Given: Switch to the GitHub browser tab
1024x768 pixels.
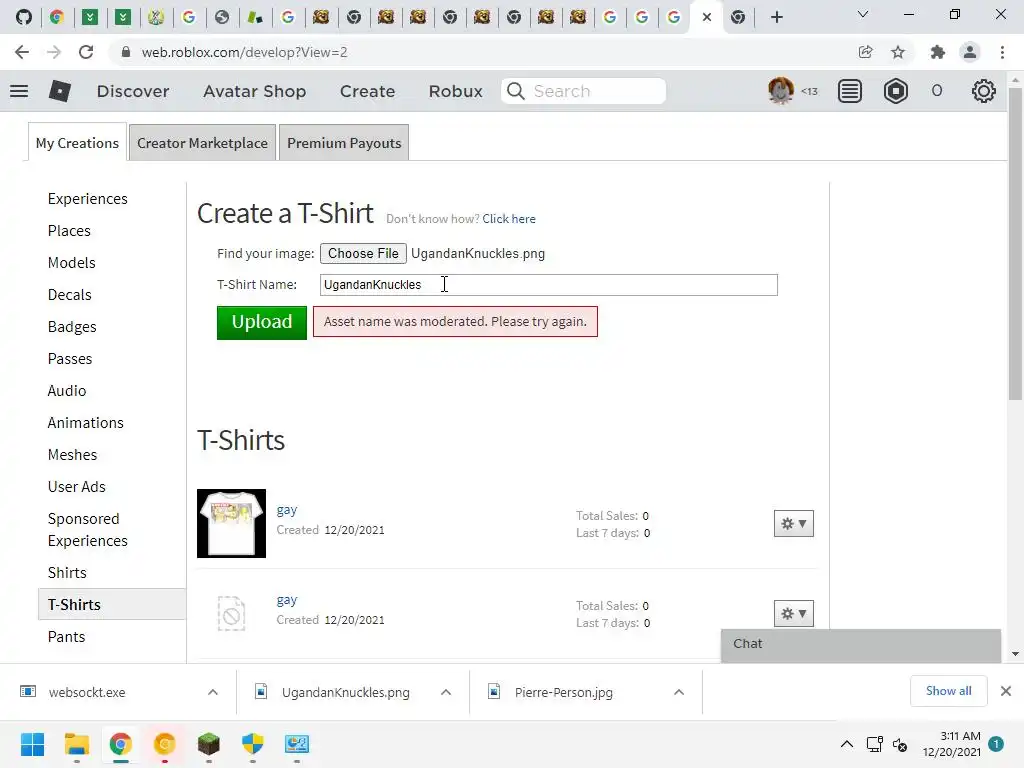Looking at the screenshot, I should 24,17.
